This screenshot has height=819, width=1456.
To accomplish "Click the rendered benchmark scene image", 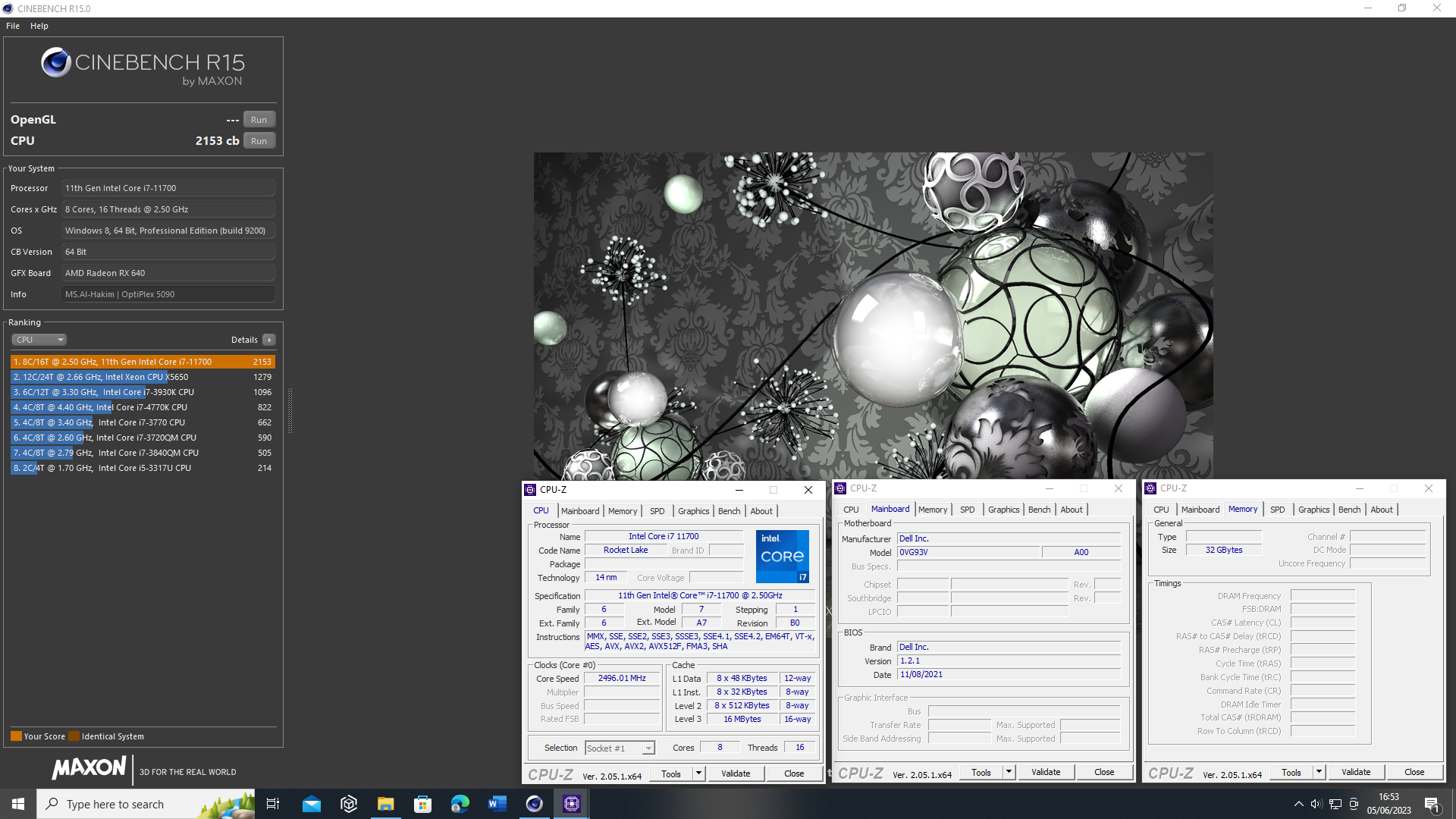I will tap(873, 315).
